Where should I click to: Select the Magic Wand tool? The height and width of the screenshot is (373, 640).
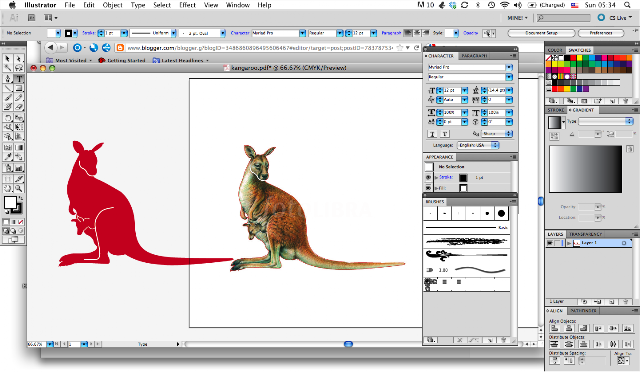pyautogui.click(x=8, y=68)
